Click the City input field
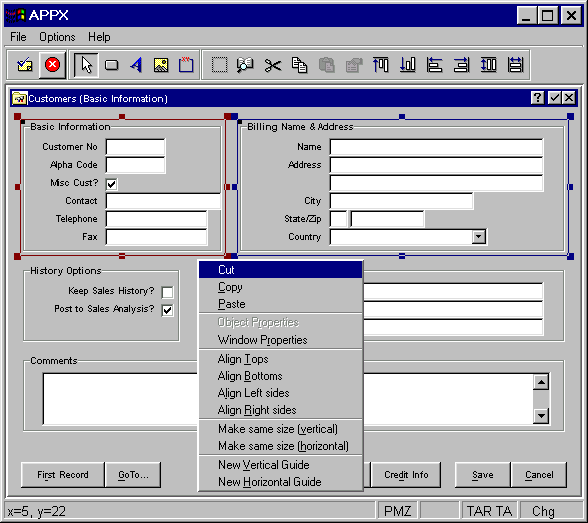The height and width of the screenshot is (523, 588). coord(401,201)
